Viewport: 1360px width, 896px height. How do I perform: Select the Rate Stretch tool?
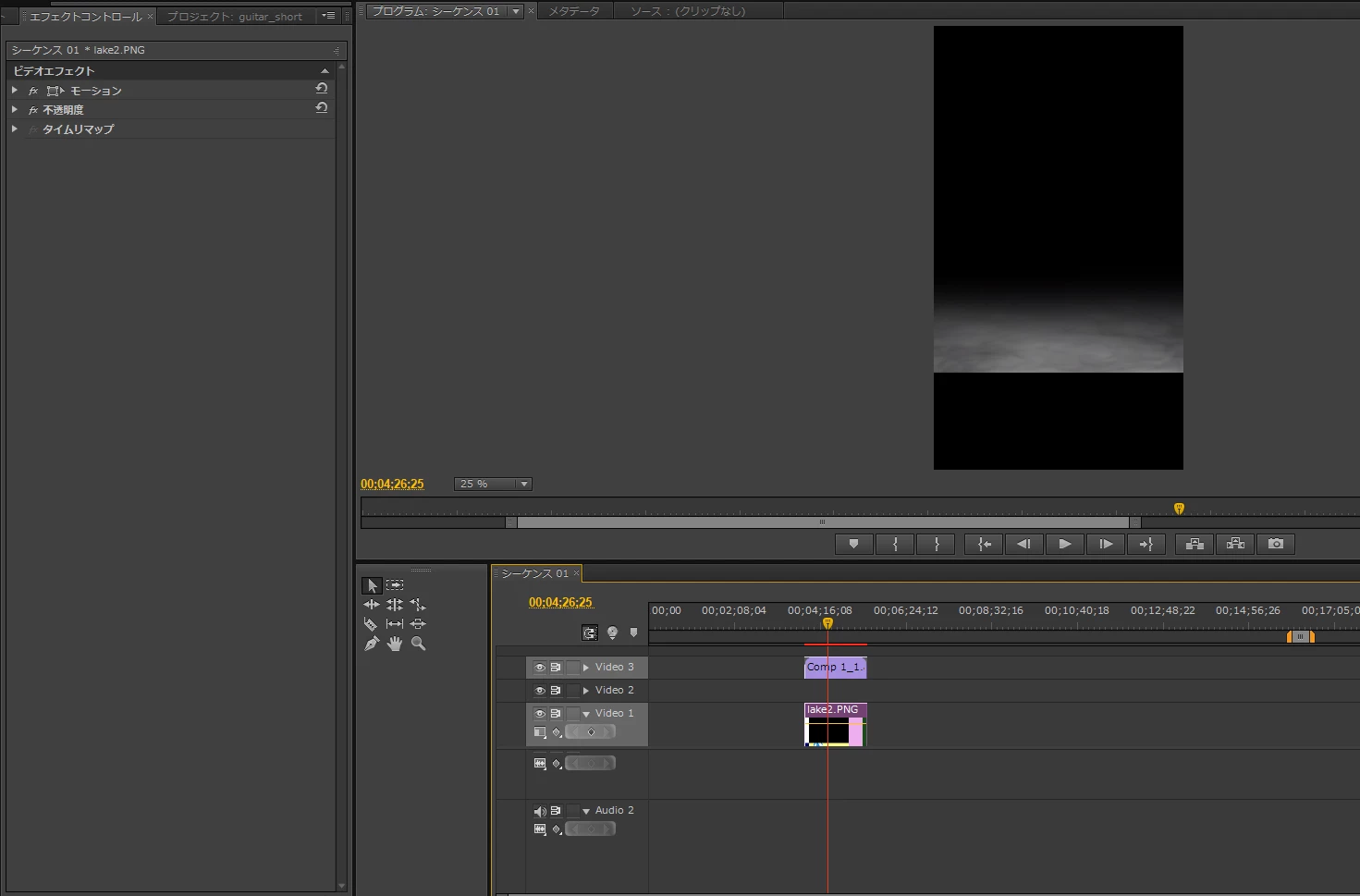(x=418, y=605)
